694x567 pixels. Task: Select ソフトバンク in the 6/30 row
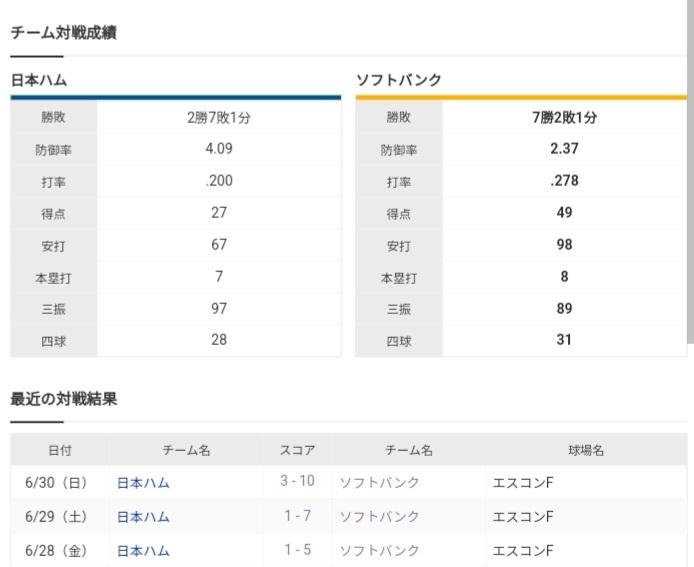379,482
